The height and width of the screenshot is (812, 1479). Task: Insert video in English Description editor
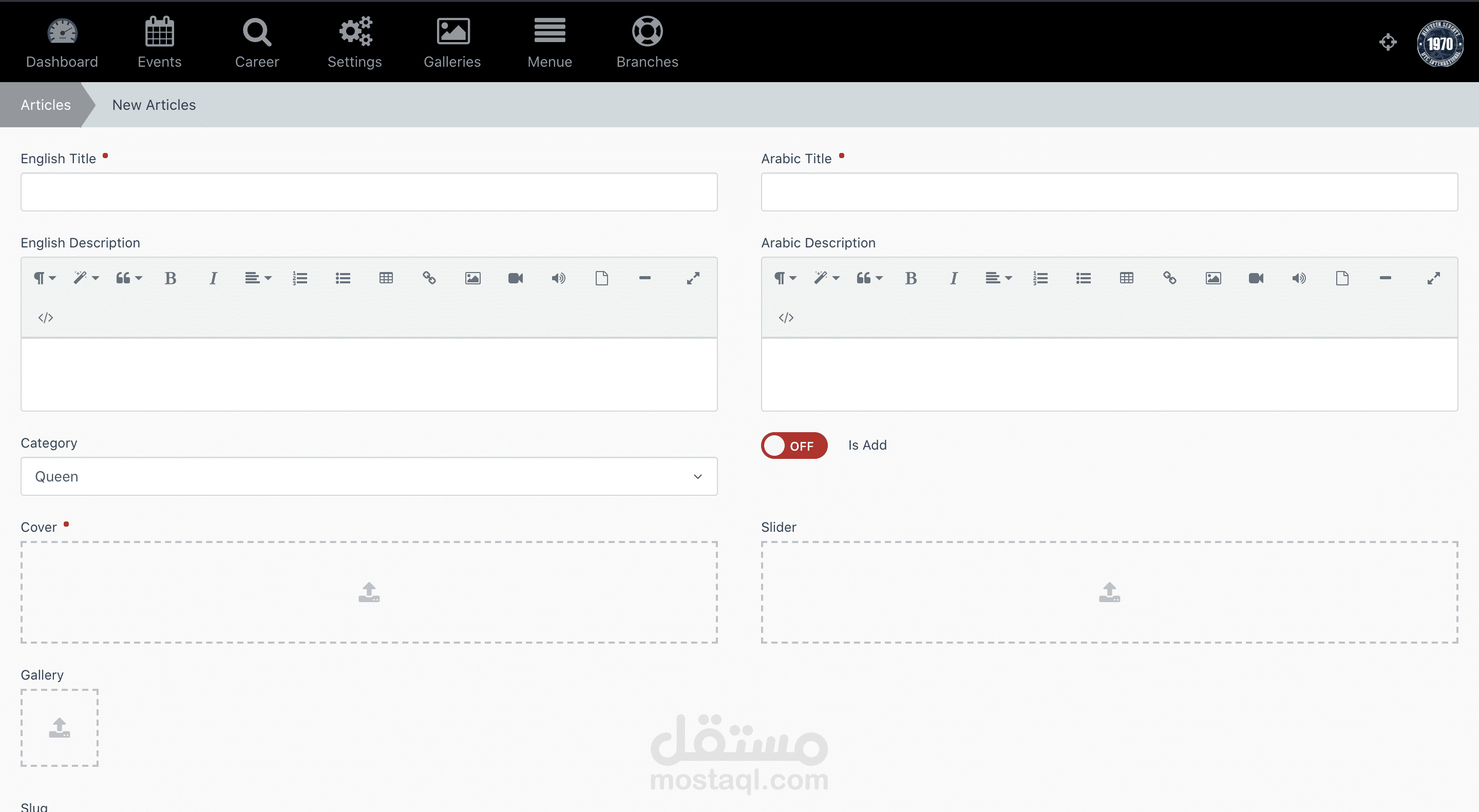[x=516, y=278]
